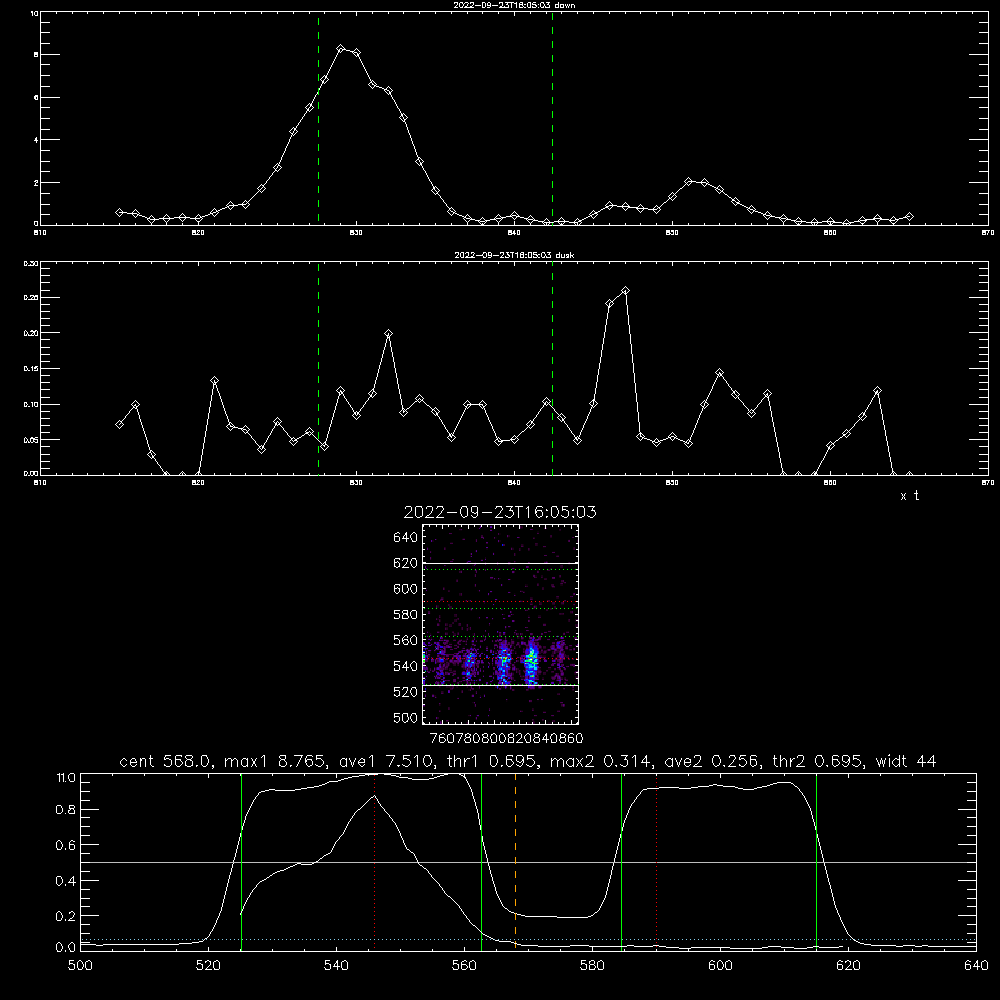The width and height of the screenshot is (1000, 1000).
Task: Click the x-axis label 500 of the bottom plot
Action: pyautogui.click(x=80, y=966)
